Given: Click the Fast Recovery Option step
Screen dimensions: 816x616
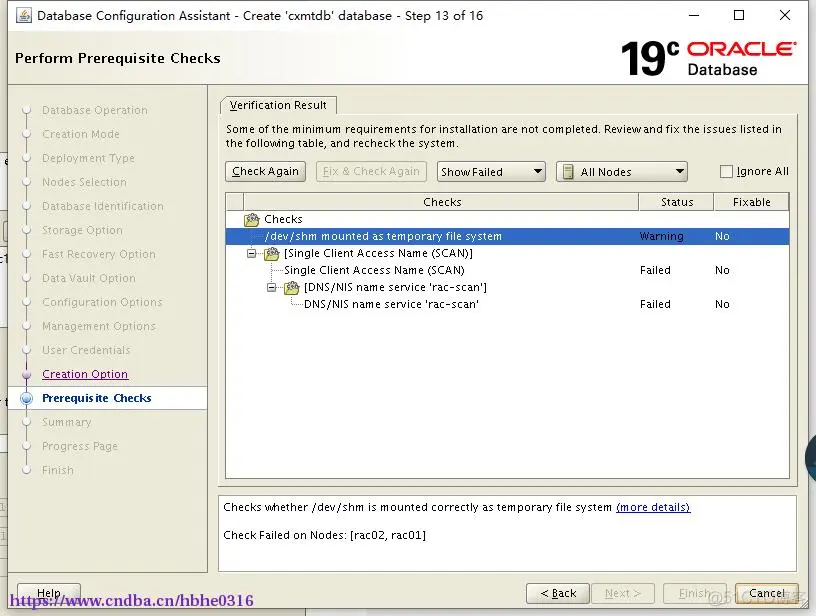Looking at the screenshot, I should [99, 254].
